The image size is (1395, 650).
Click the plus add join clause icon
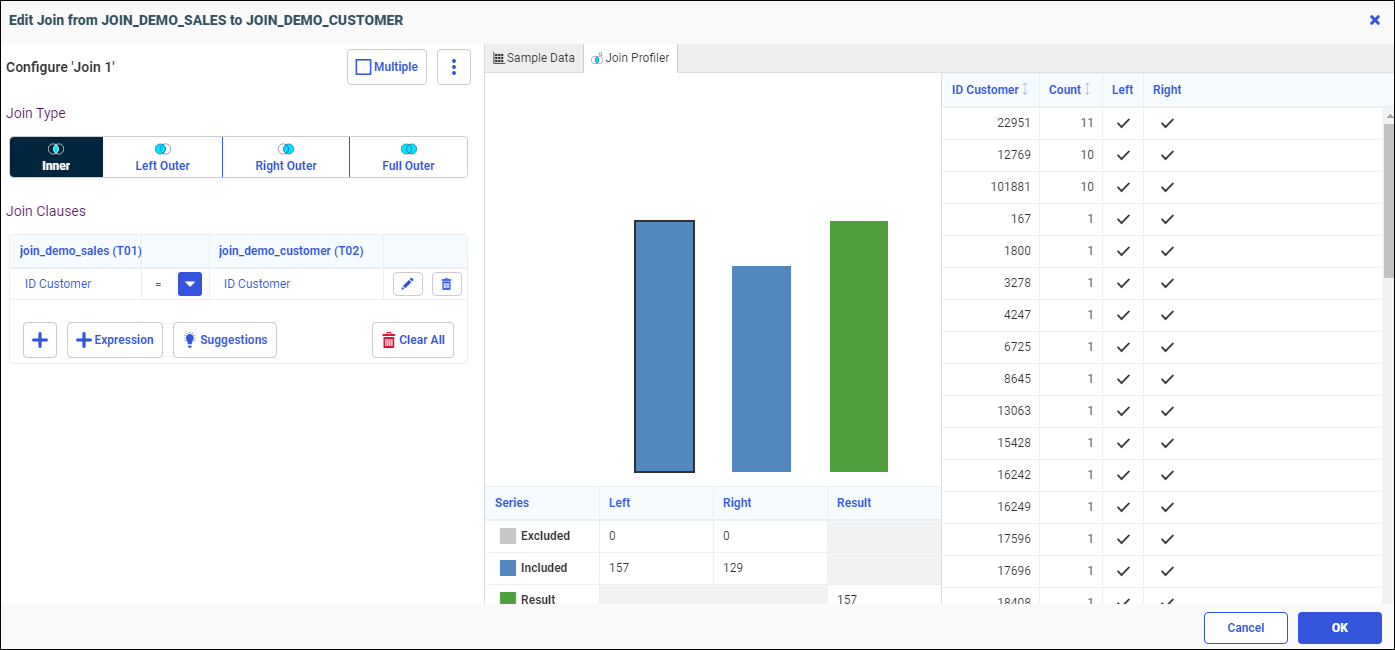40,340
